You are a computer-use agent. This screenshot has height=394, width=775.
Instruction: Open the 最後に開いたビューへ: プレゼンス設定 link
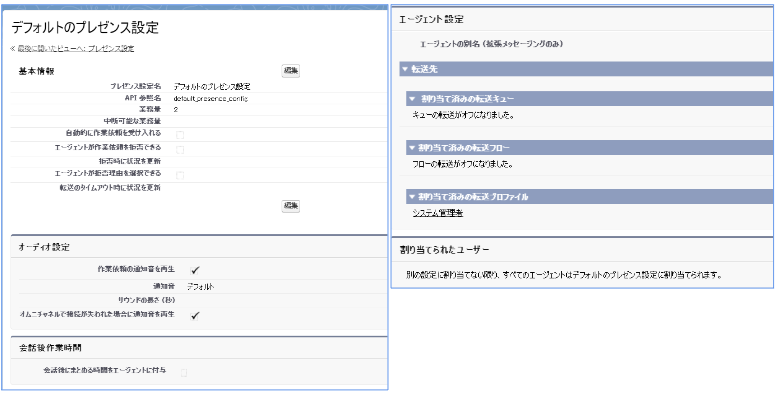coord(72,48)
